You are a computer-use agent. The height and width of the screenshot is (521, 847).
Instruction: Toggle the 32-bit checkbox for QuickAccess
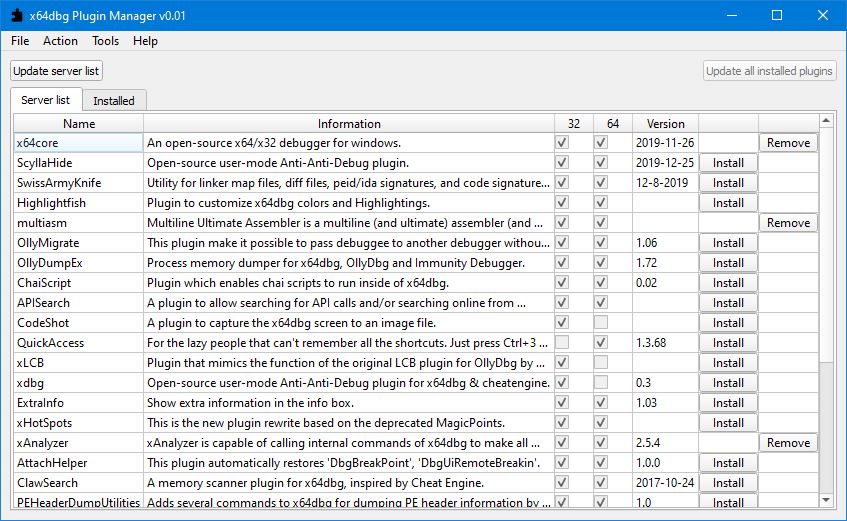[562, 342]
